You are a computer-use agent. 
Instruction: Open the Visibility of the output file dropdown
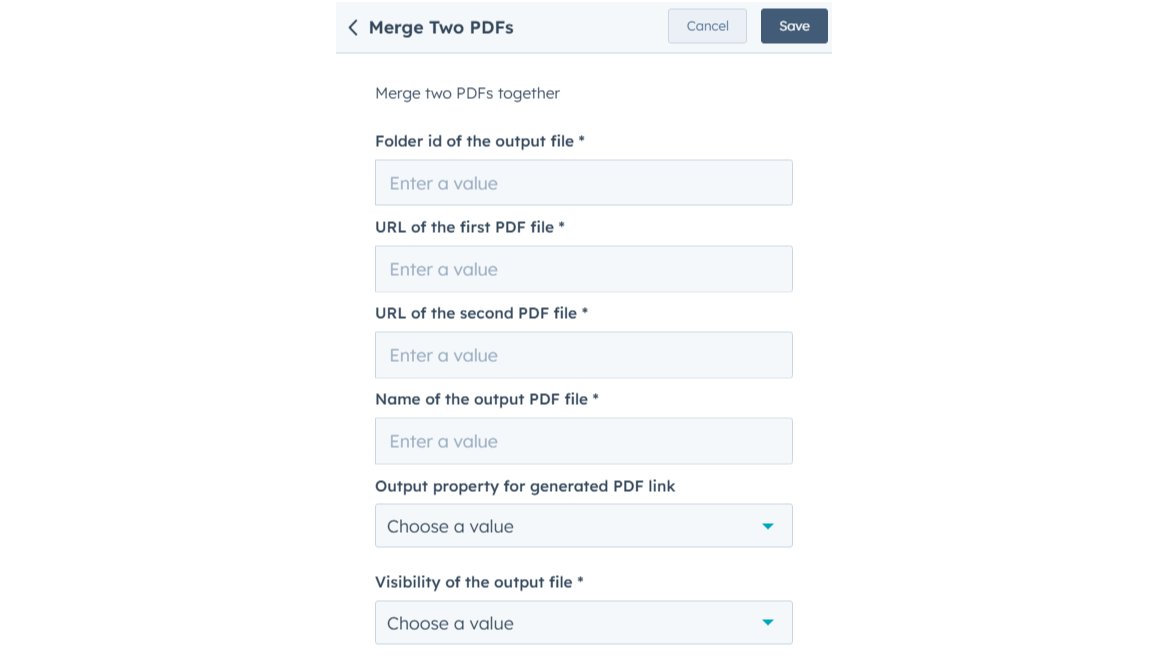pyautogui.click(x=583, y=623)
